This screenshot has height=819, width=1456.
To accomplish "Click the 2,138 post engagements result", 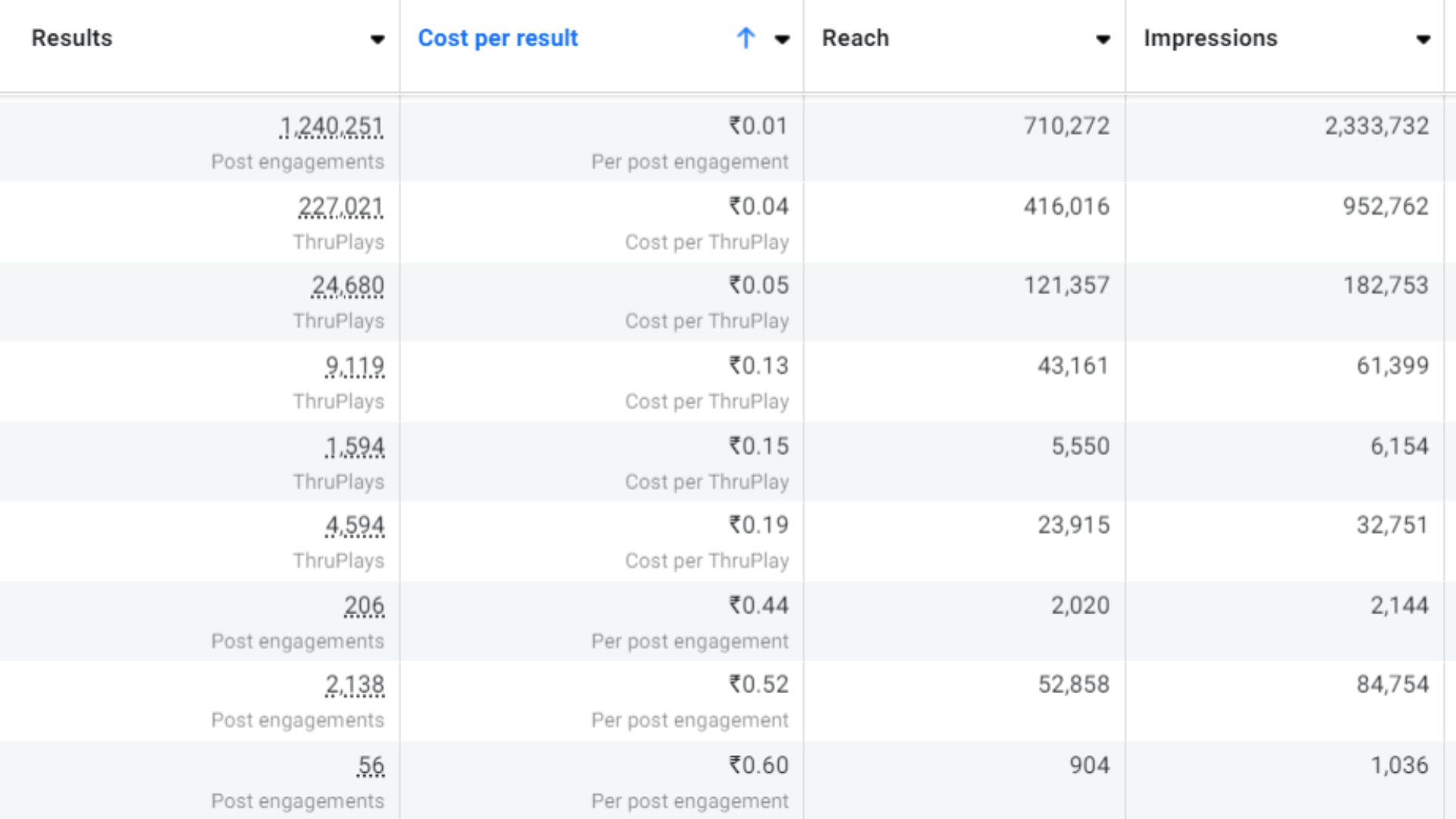I will click(x=354, y=685).
